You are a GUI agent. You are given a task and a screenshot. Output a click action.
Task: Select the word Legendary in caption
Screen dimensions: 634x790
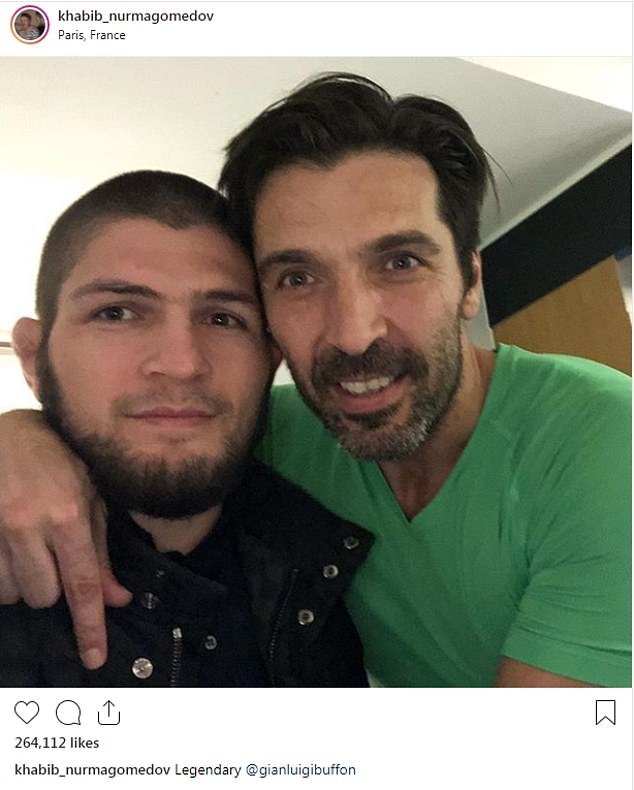pyautogui.click(x=208, y=770)
